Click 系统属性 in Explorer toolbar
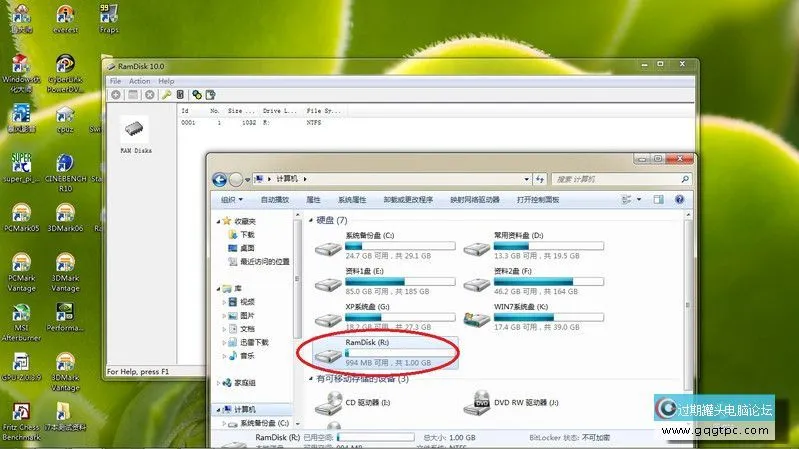The image size is (799, 449). [x=352, y=200]
